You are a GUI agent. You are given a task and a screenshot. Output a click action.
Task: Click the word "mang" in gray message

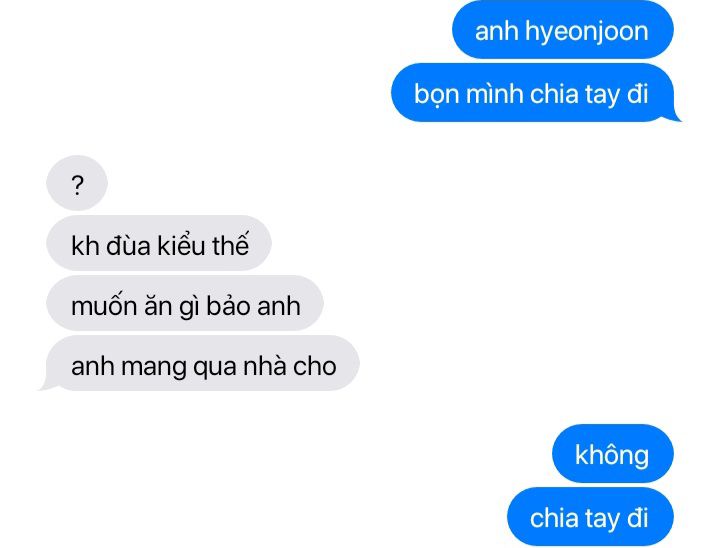point(153,368)
